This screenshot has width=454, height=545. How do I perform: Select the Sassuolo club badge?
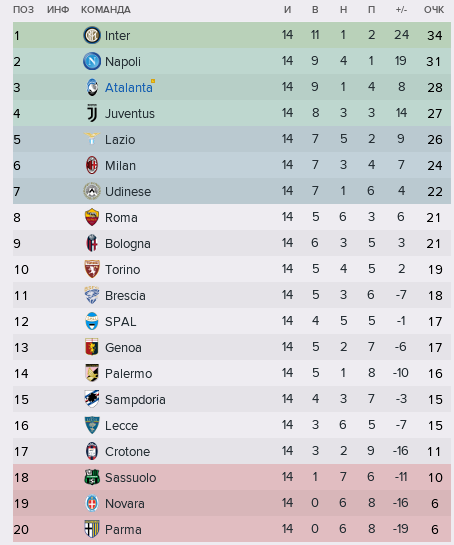tap(92, 477)
